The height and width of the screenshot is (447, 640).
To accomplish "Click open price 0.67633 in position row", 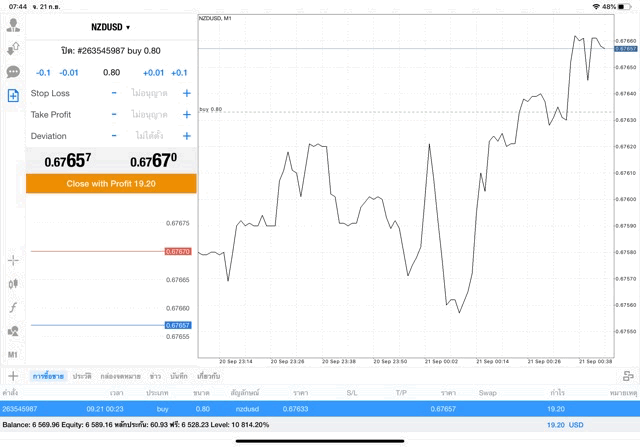I will tap(296, 409).
